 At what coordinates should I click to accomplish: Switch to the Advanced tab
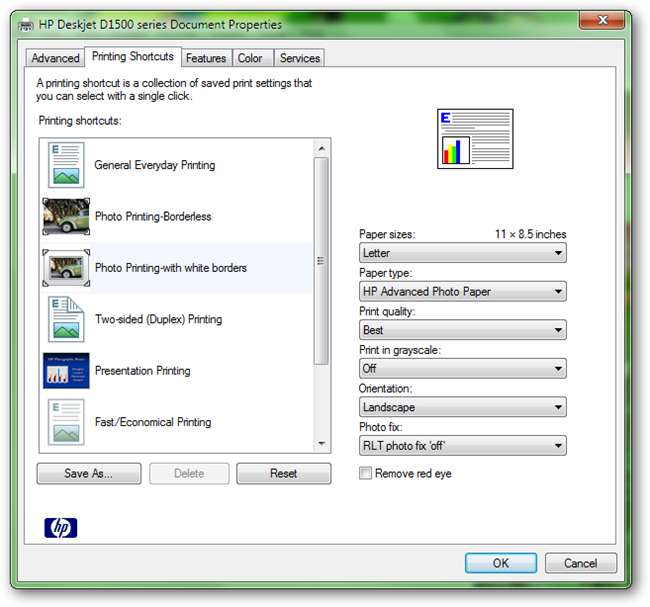pos(56,58)
